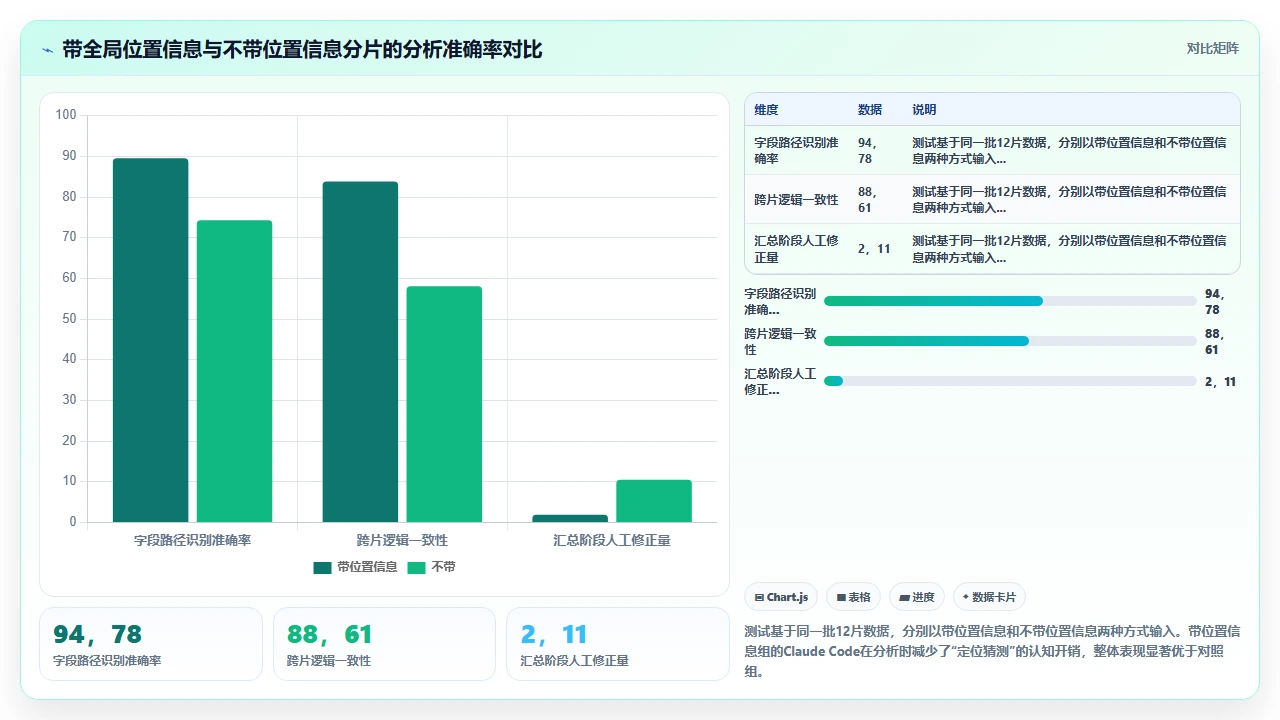Click the 跨片逻辑一致性 progress bar
The image size is (1280, 720).
tap(1010, 341)
